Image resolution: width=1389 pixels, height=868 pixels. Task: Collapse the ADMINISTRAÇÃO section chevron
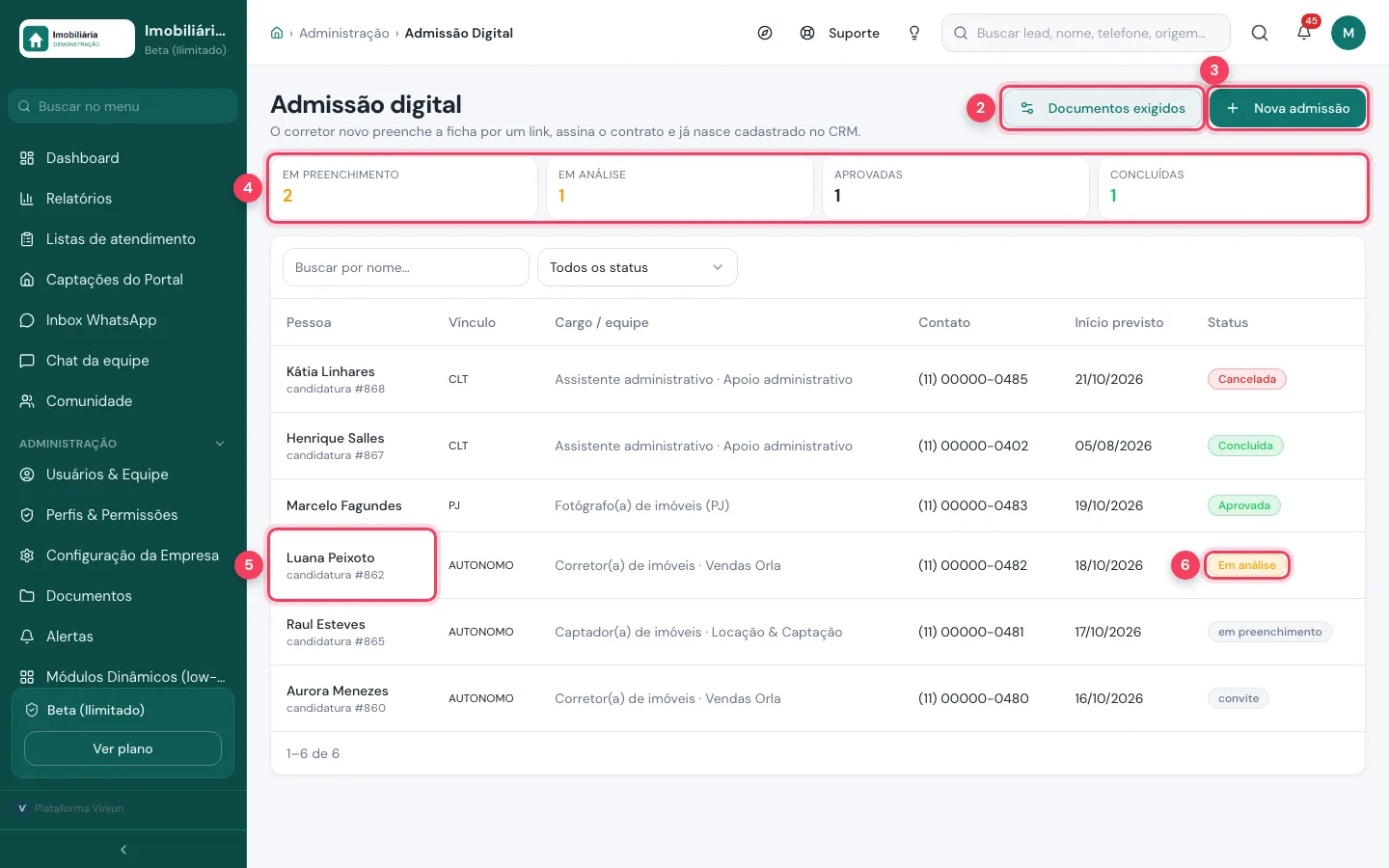click(x=220, y=444)
